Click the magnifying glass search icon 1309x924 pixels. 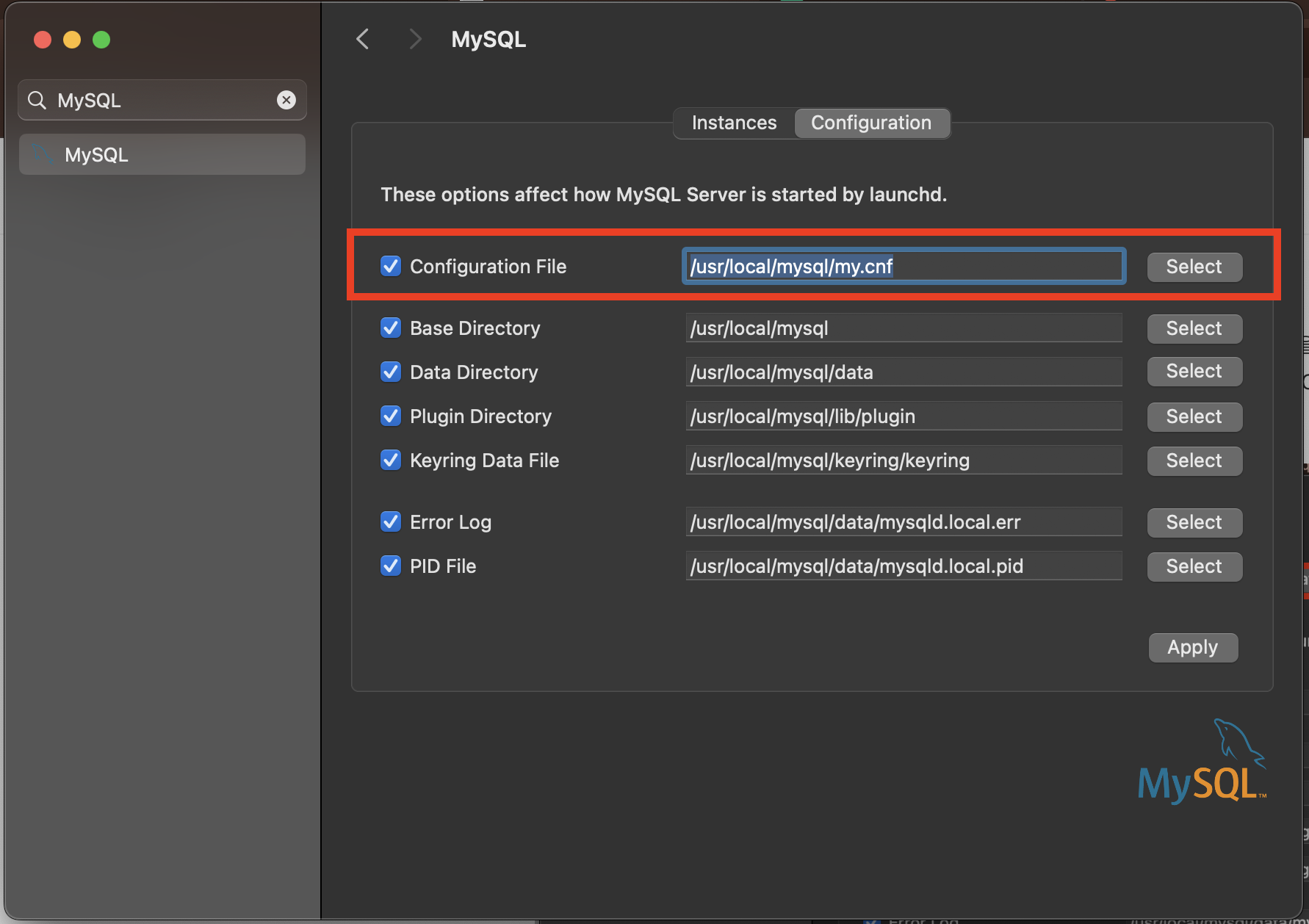[37, 100]
